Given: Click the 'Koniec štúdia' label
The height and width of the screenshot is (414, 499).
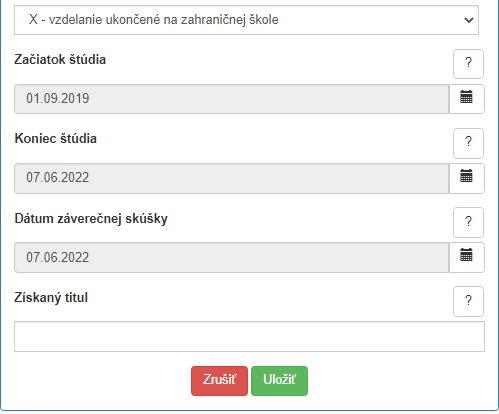Looking at the screenshot, I should coord(56,139).
